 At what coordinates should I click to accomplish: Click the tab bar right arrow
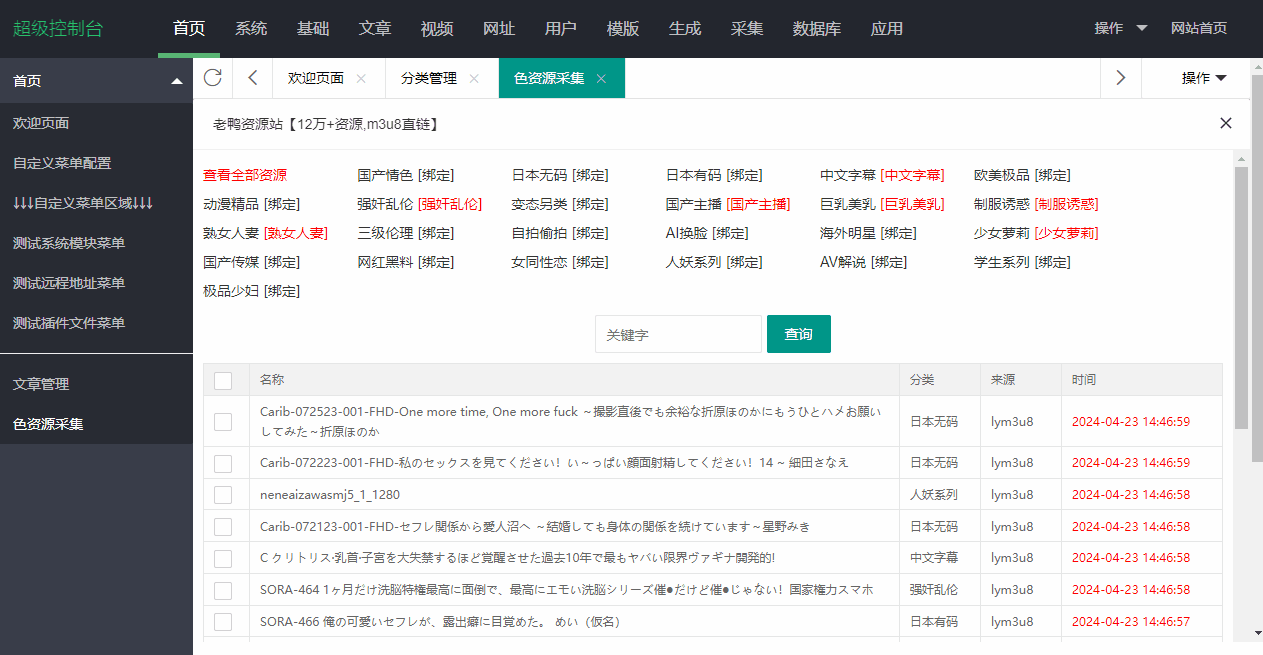1121,78
